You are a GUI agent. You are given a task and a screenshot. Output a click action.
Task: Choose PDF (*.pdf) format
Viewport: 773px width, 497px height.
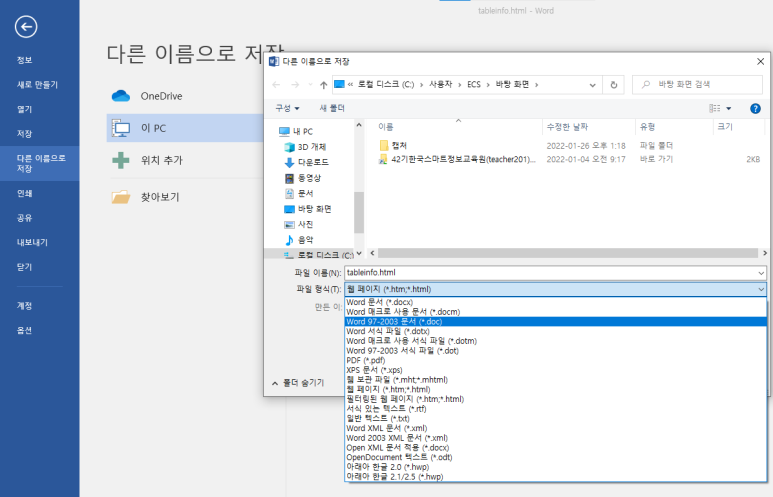[556, 360]
